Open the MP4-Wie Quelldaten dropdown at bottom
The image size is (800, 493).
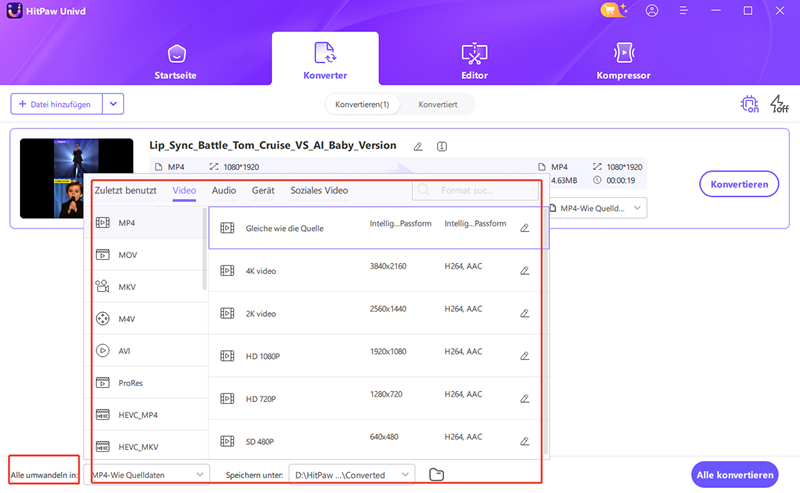click(x=147, y=474)
